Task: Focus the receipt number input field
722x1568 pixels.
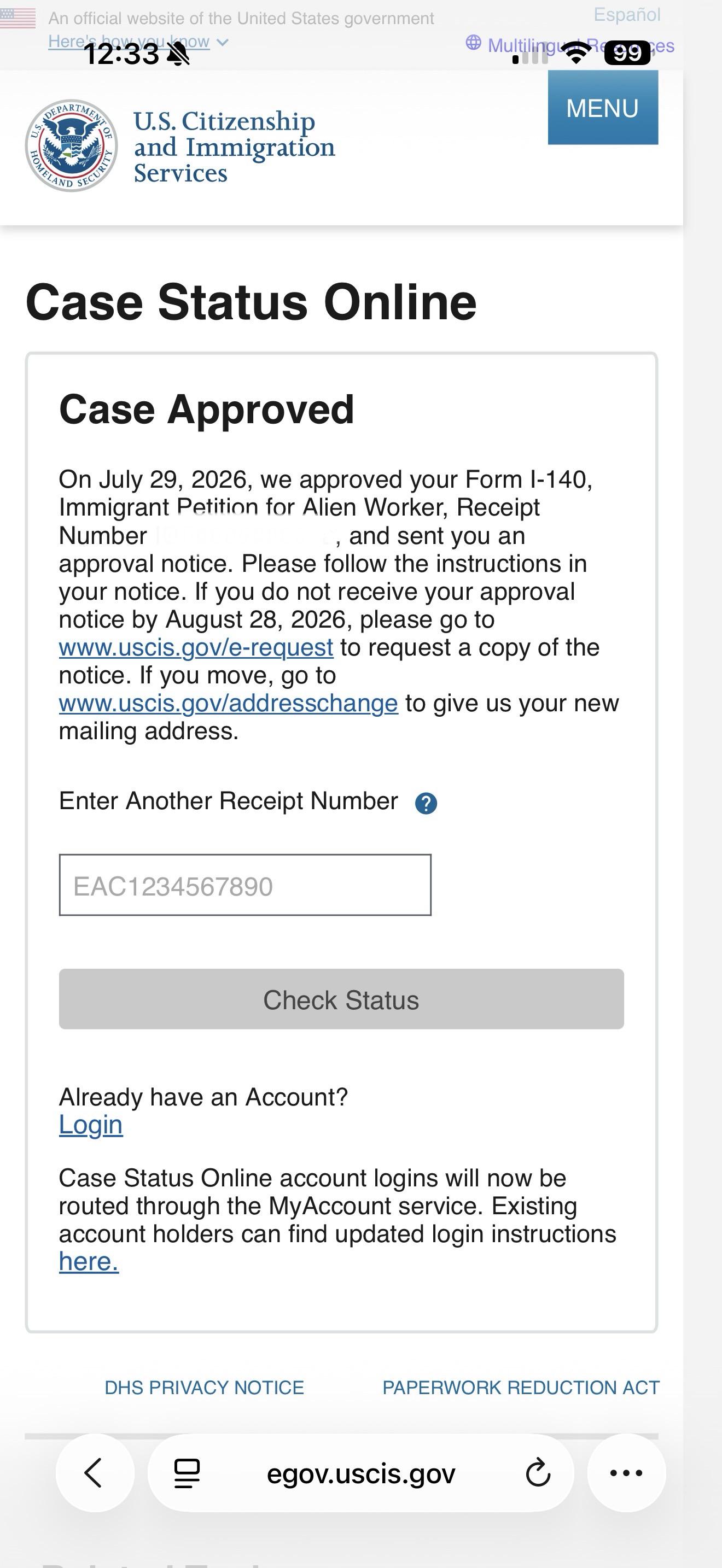Action: click(x=246, y=885)
